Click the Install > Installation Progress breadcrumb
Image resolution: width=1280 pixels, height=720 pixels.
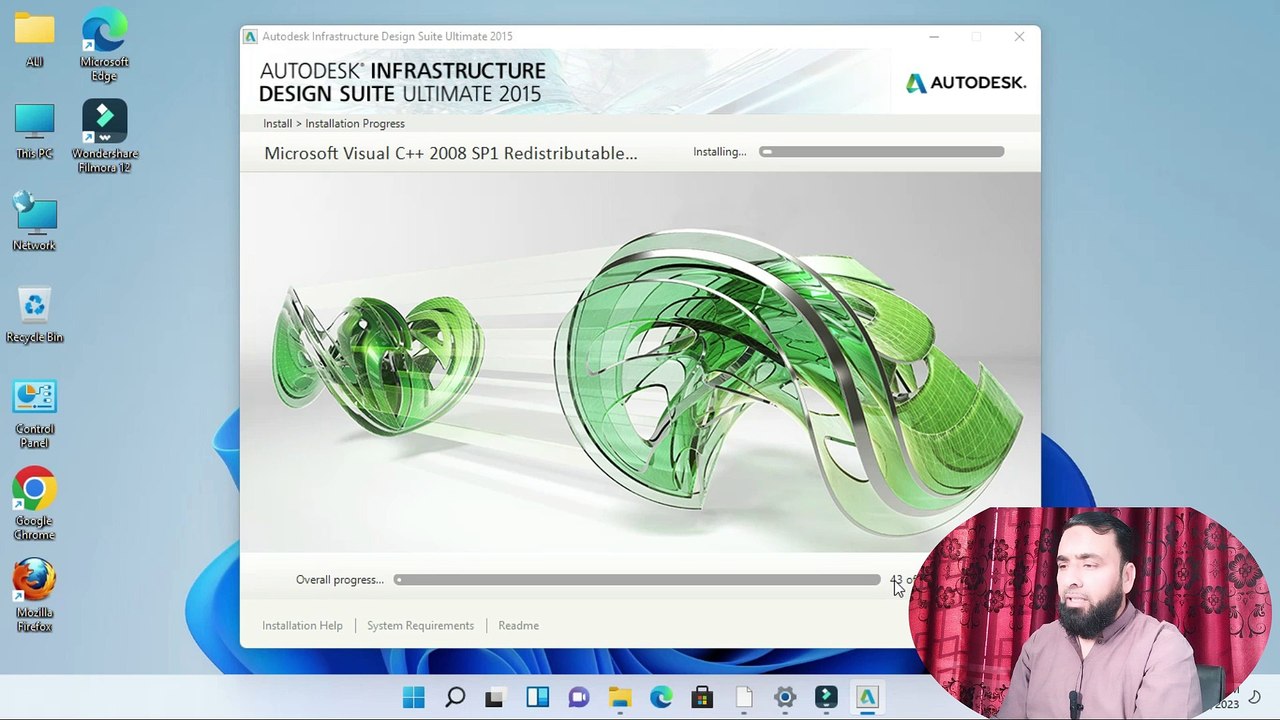coord(334,124)
